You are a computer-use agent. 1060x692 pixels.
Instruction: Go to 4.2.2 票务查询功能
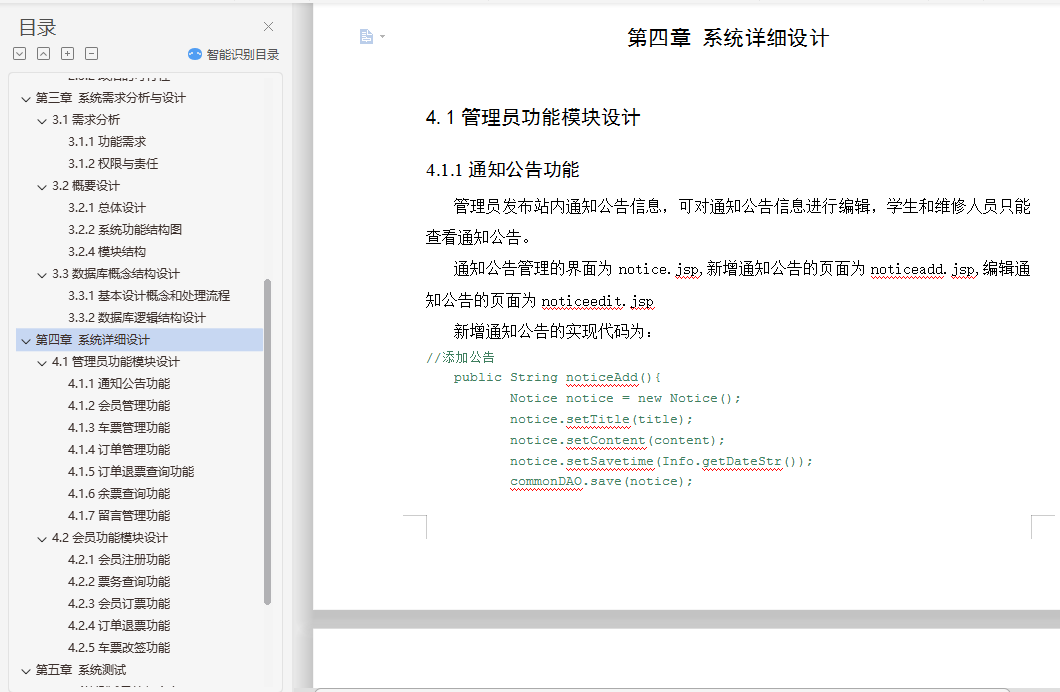[119, 581]
